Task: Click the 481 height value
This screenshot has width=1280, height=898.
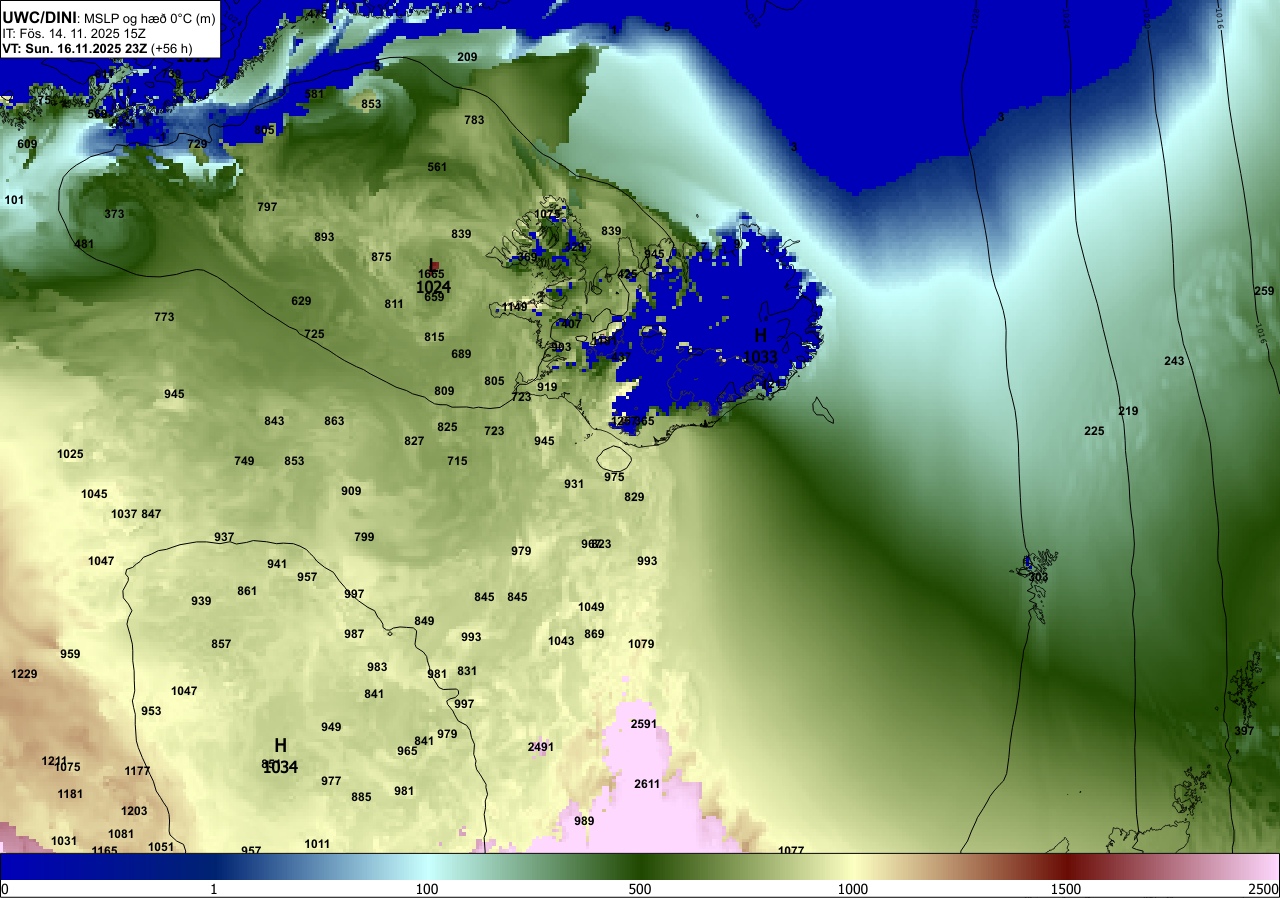Action: tap(84, 244)
